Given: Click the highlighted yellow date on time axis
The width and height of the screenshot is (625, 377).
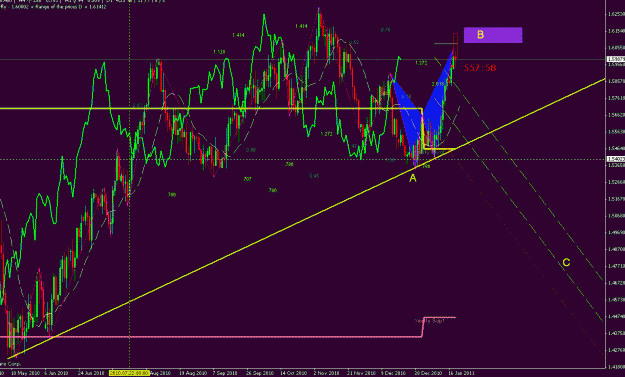Looking at the screenshot, I should click(130, 373).
